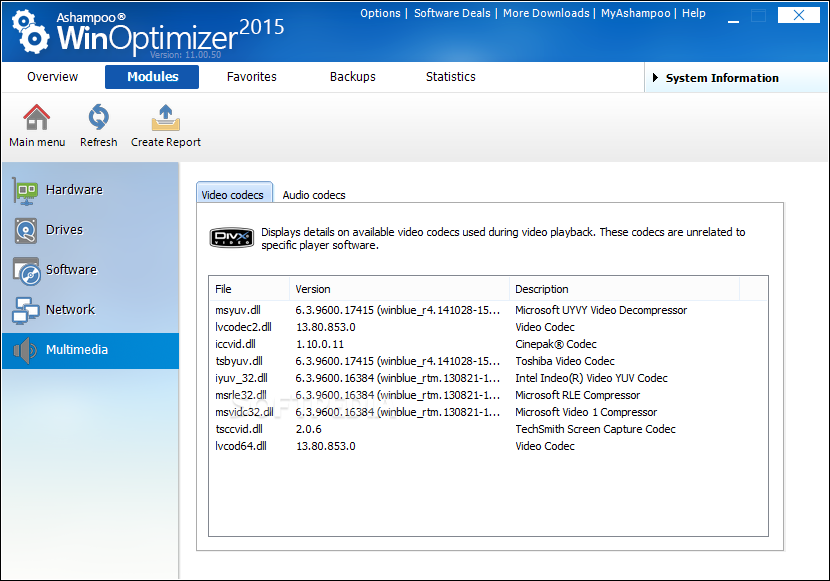The image size is (830, 581).
Task: Expand the System Information arrow
Action: point(655,78)
